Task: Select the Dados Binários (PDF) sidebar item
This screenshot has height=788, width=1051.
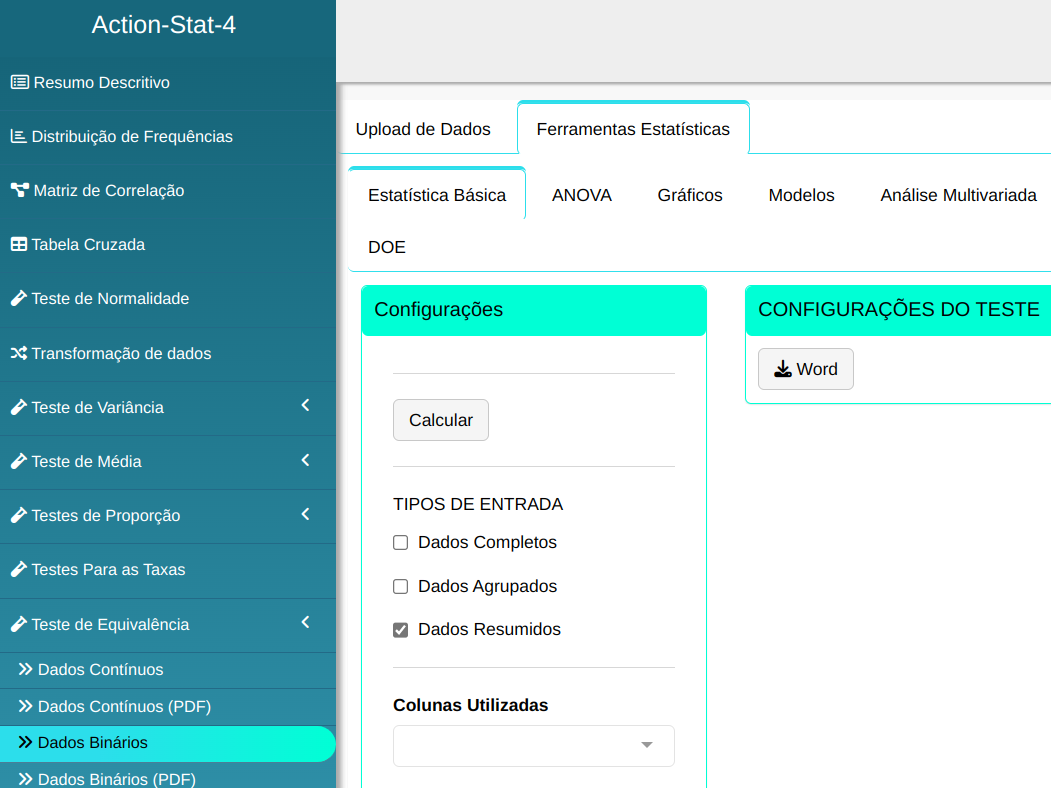Action: (x=116, y=779)
